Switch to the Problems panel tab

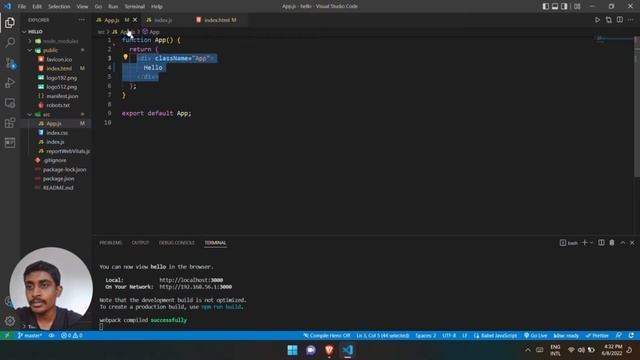pyautogui.click(x=111, y=242)
